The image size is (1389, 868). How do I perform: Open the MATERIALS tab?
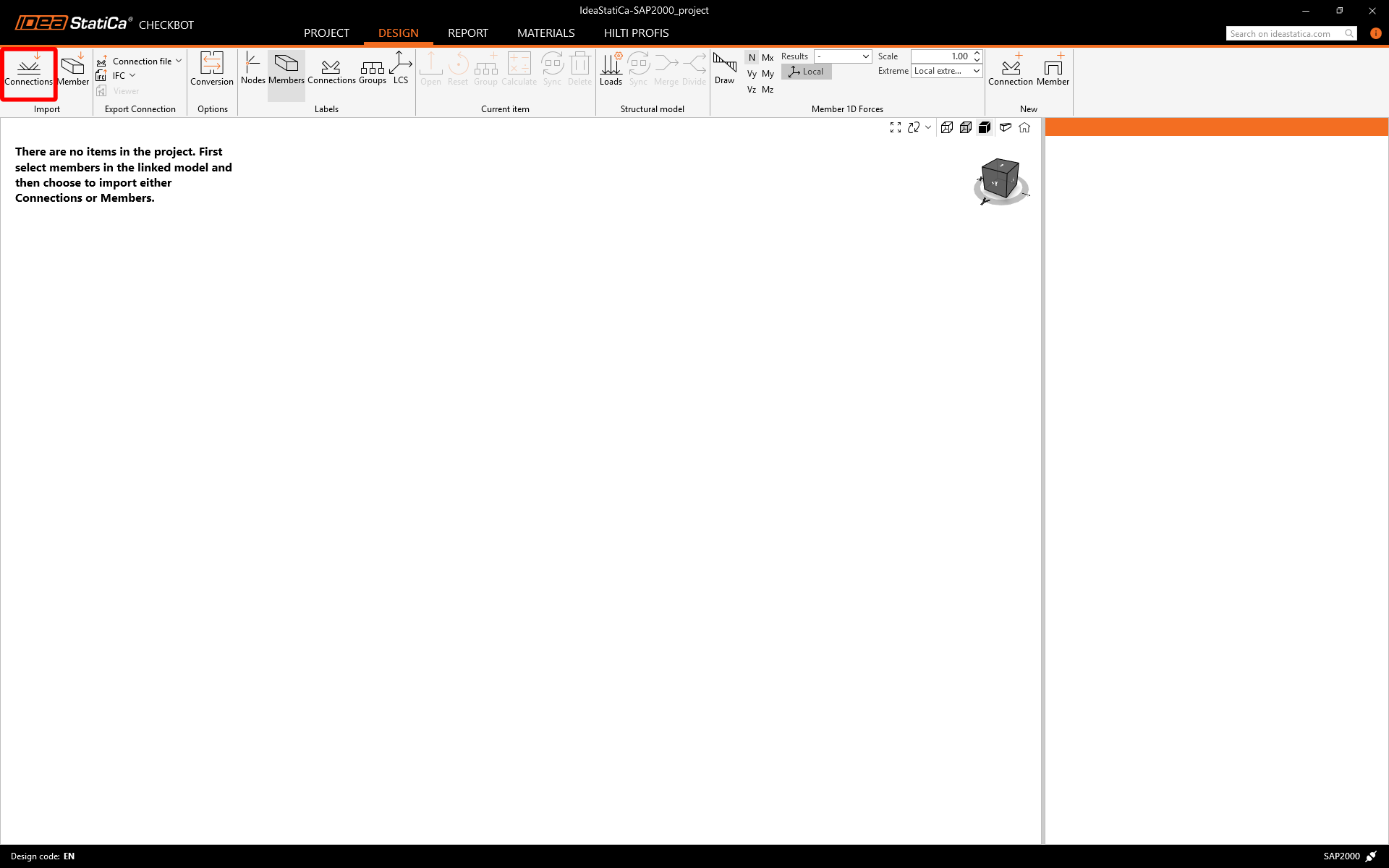[545, 33]
